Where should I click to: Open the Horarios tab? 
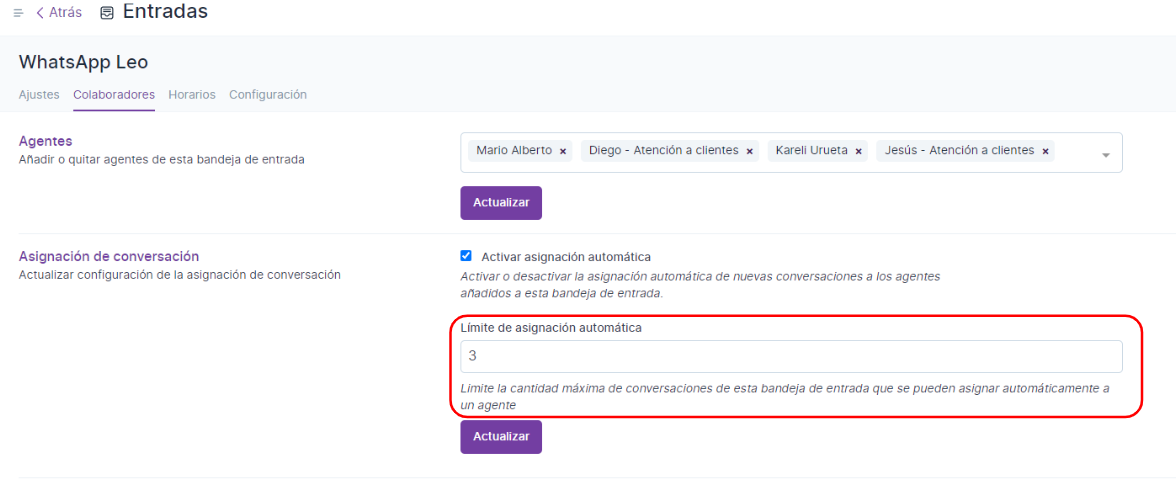192,95
